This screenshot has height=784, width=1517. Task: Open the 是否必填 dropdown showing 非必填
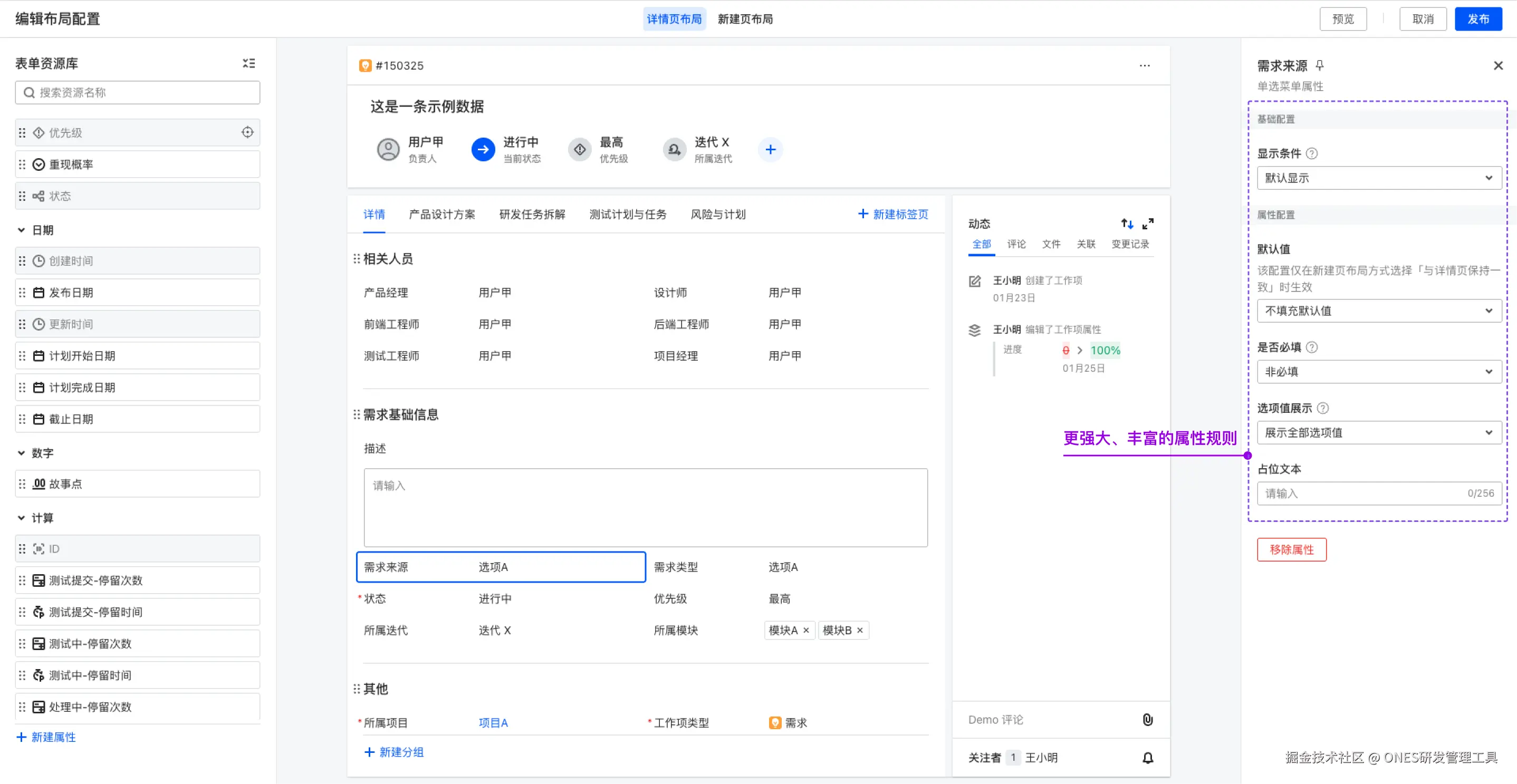1378,371
